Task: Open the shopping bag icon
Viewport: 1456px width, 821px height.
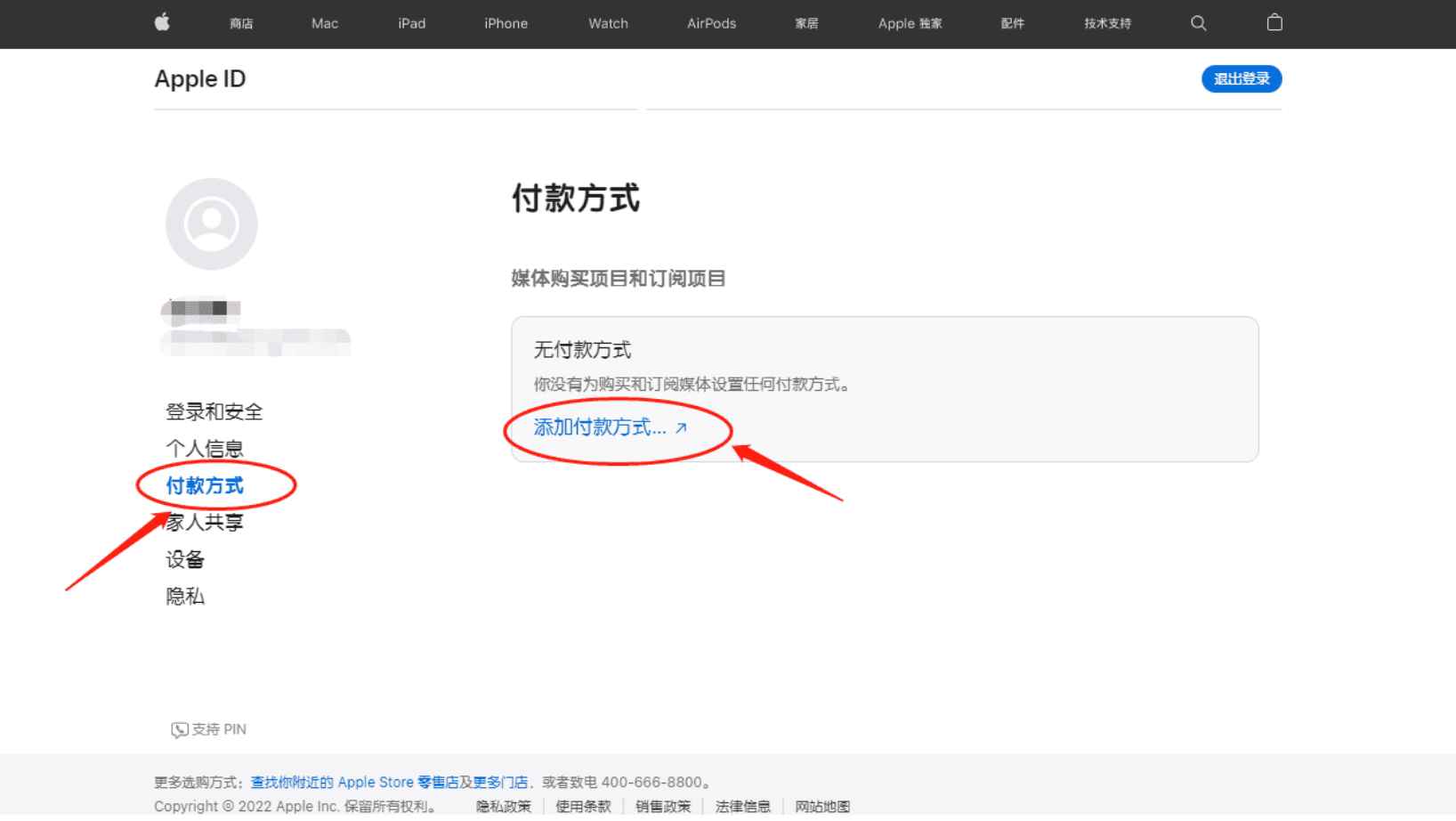Action: click(1274, 23)
